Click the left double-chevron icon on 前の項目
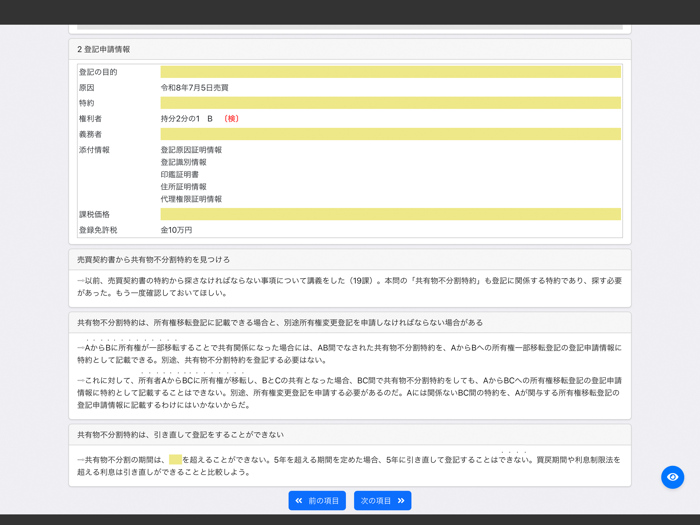Screen dimensions: 700x525 (x=299, y=500)
